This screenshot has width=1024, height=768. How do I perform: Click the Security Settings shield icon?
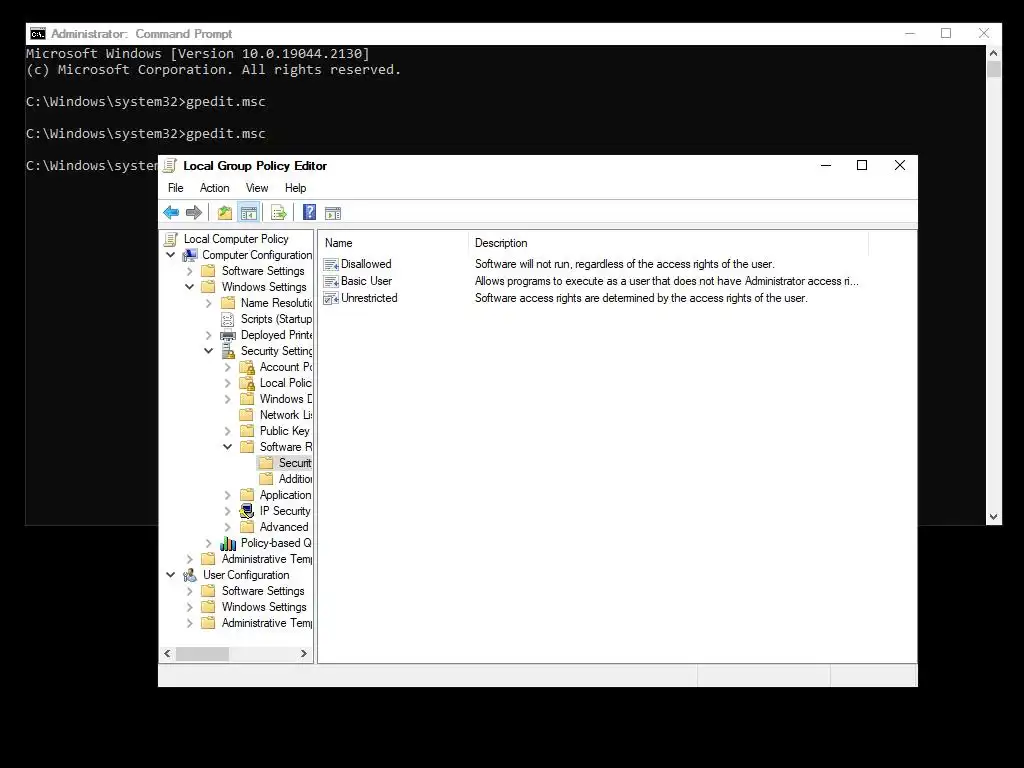tap(228, 351)
